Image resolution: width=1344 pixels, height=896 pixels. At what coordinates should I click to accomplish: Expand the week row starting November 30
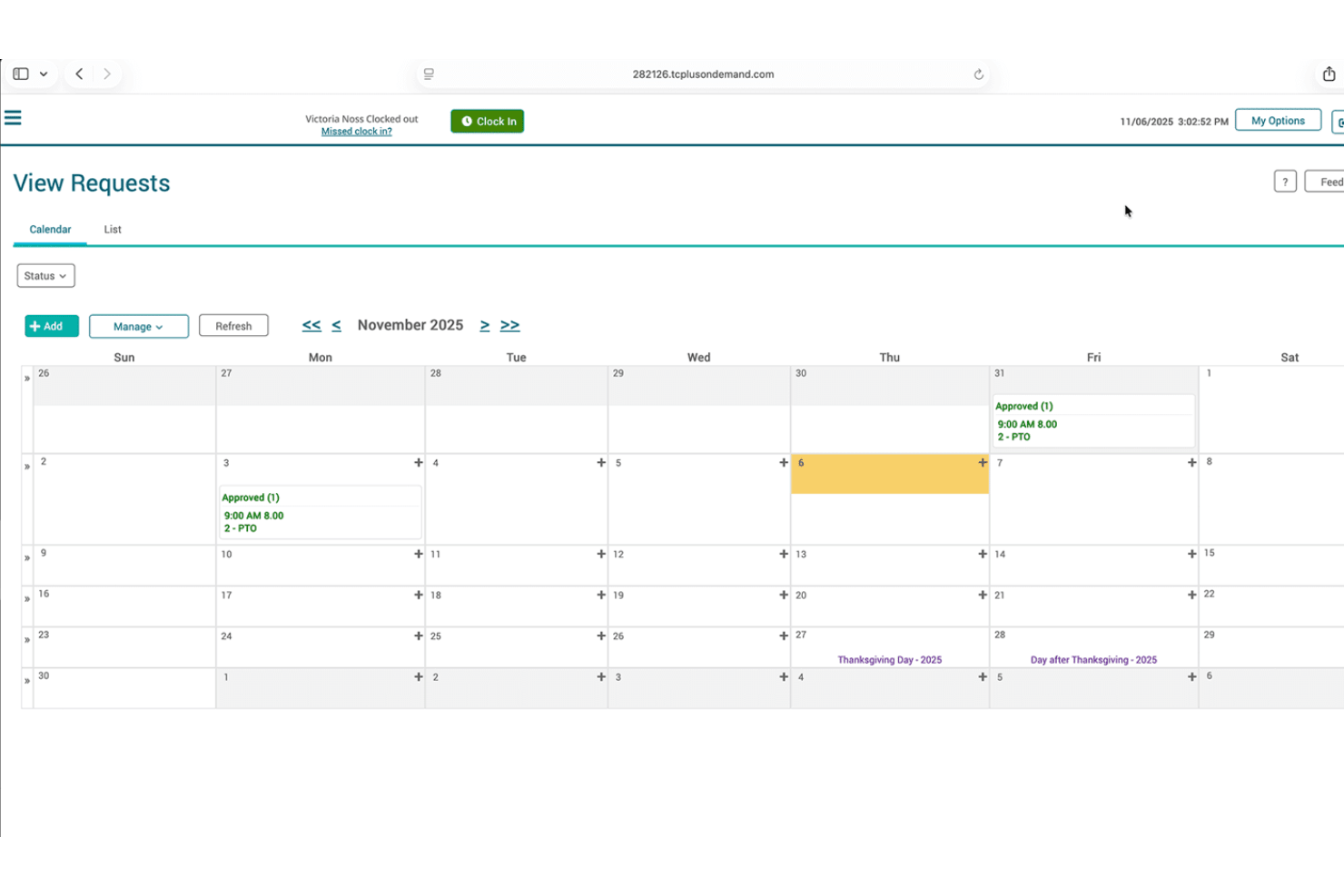tap(27, 681)
